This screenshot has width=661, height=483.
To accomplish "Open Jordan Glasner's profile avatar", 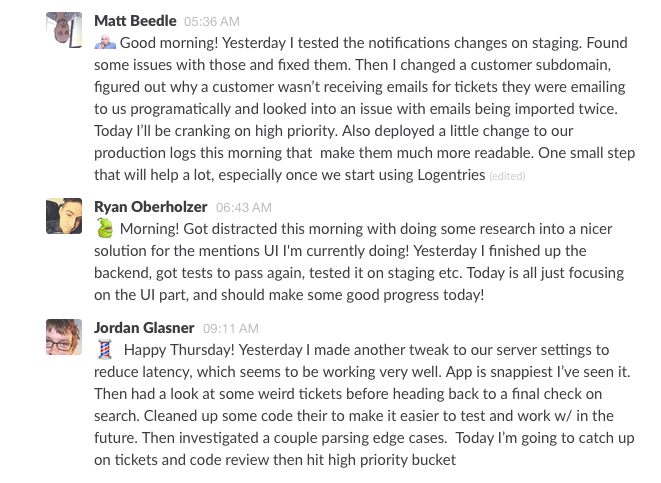I will point(64,337).
